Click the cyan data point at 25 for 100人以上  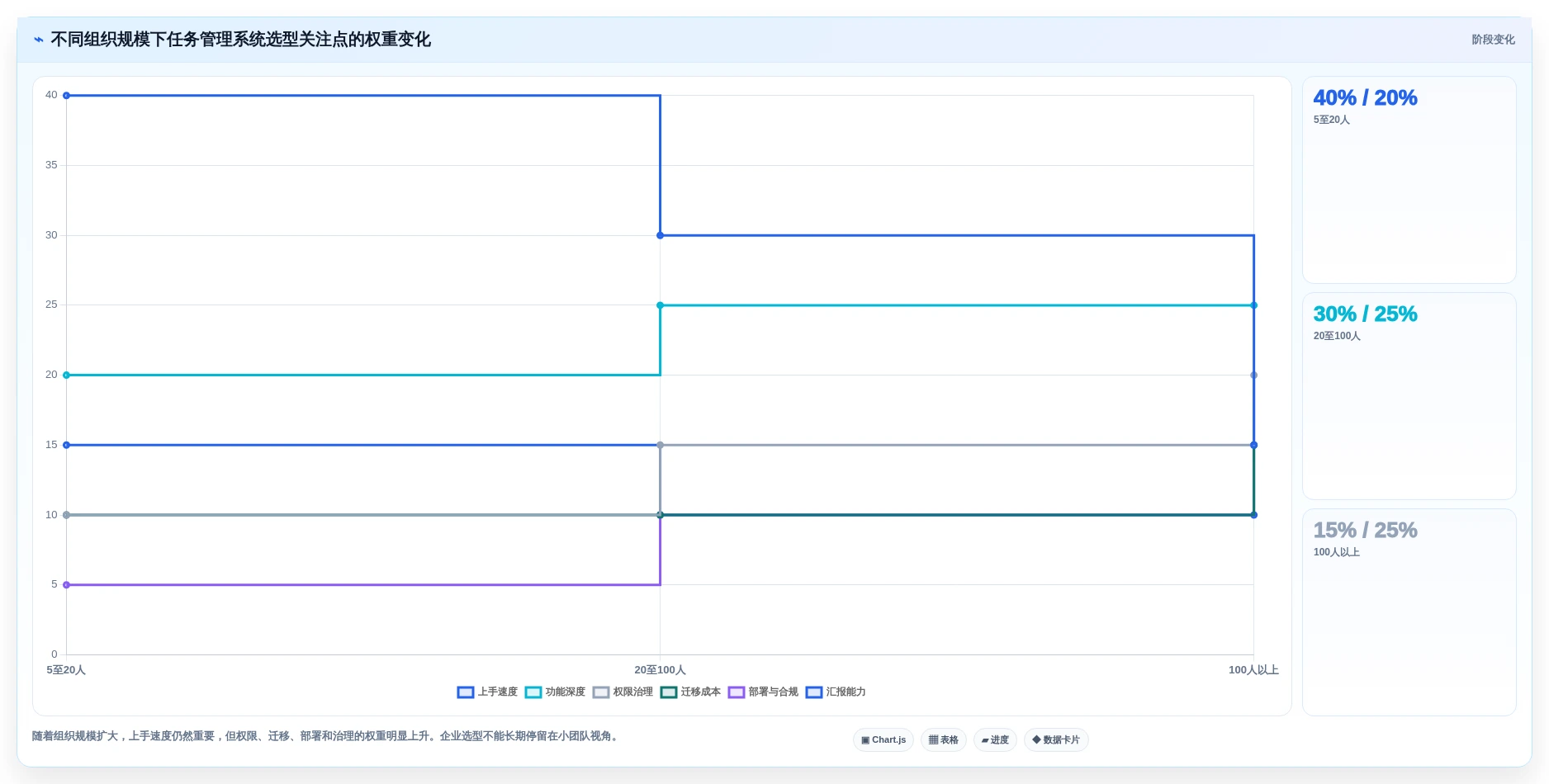pyautogui.click(x=1253, y=305)
